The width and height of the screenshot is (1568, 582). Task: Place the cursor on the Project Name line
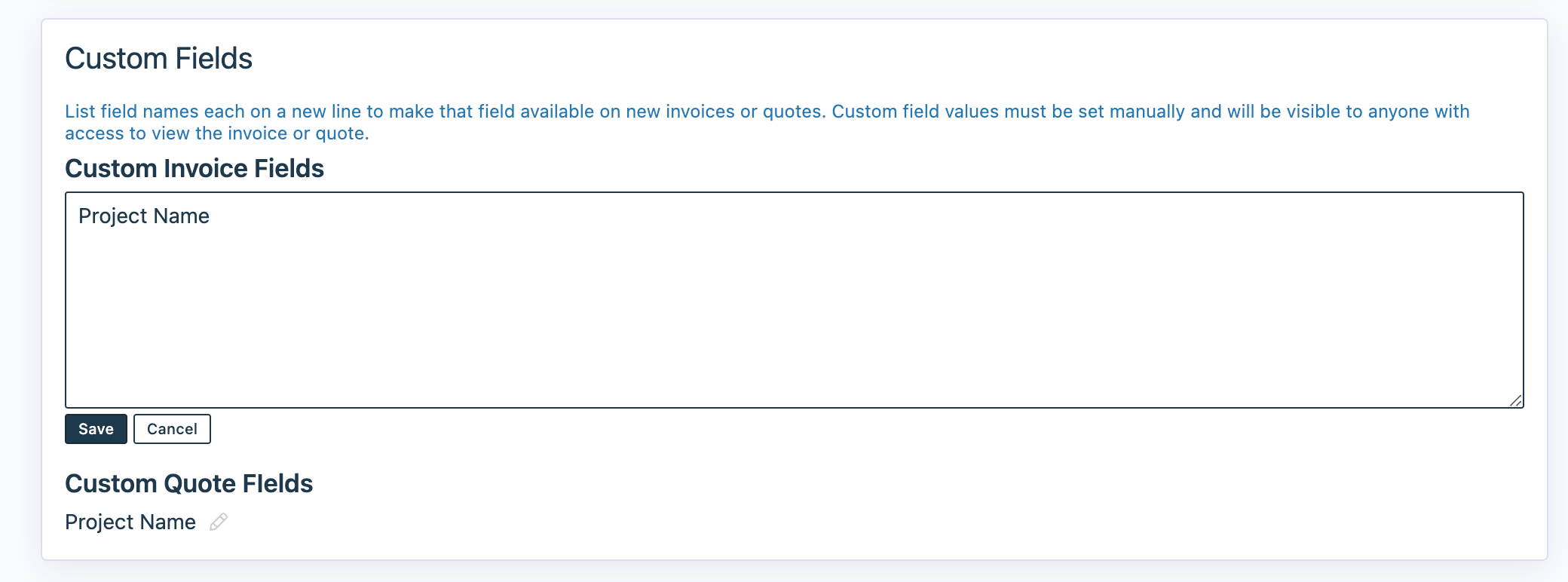click(x=142, y=216)
